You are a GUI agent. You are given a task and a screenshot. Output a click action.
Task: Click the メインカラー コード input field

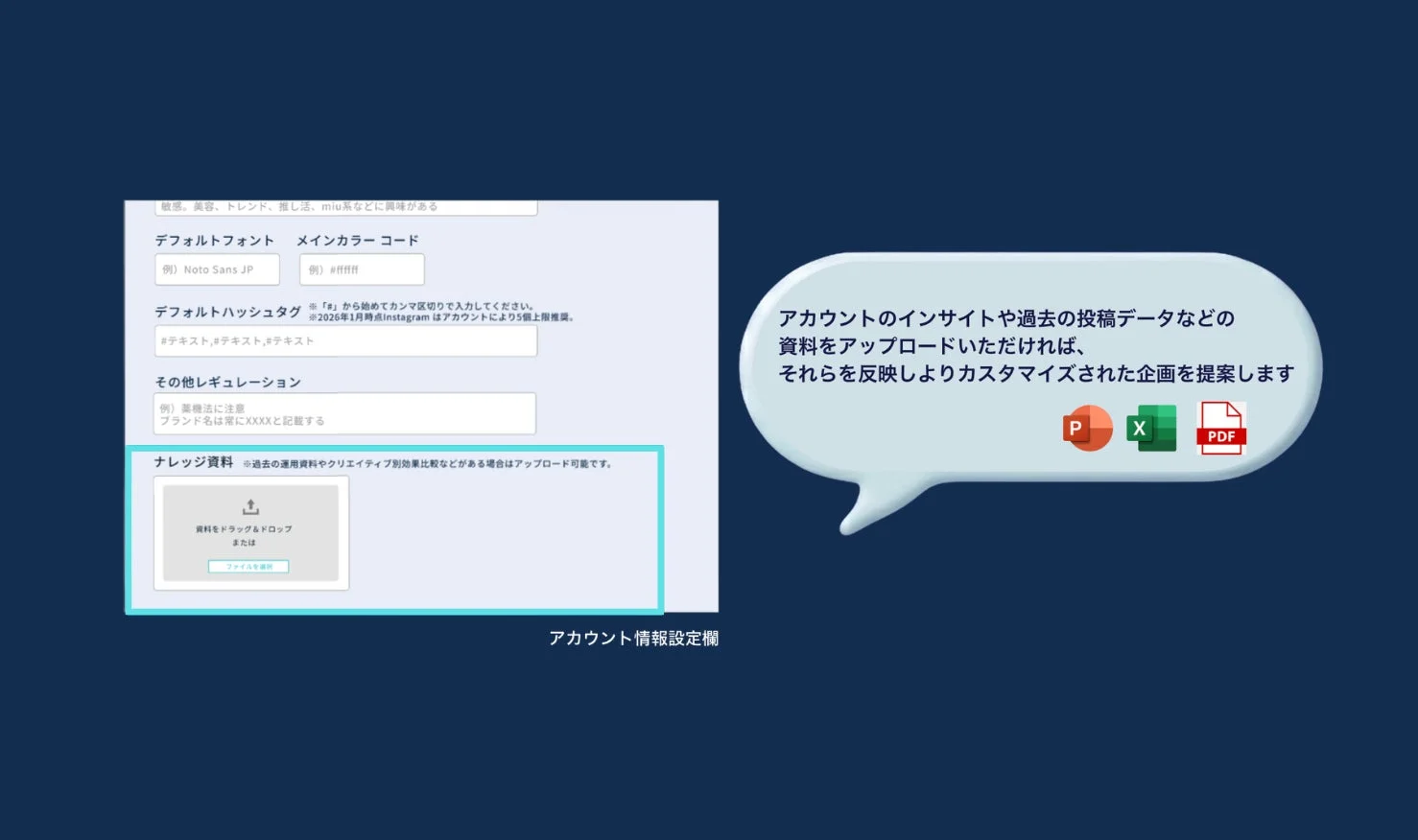click(x=362, y=269)
